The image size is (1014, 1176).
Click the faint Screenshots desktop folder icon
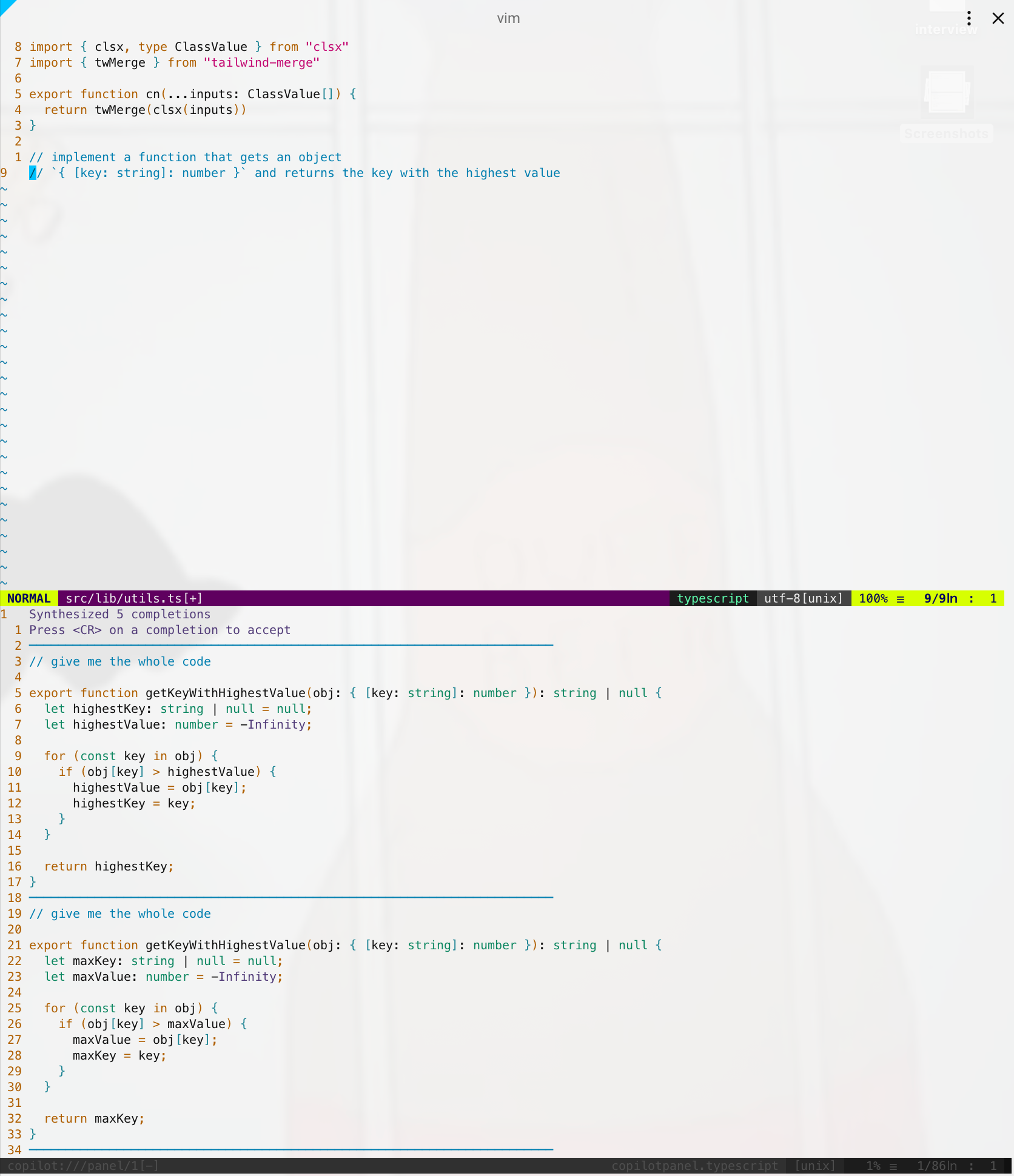946,93
